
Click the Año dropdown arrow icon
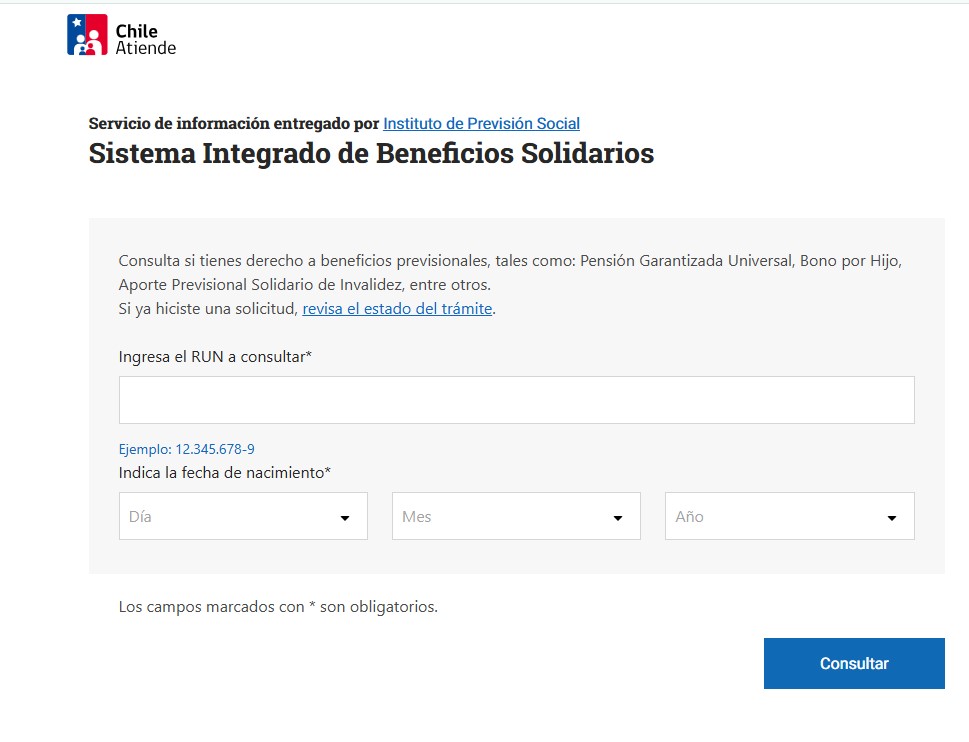[891, 518]
